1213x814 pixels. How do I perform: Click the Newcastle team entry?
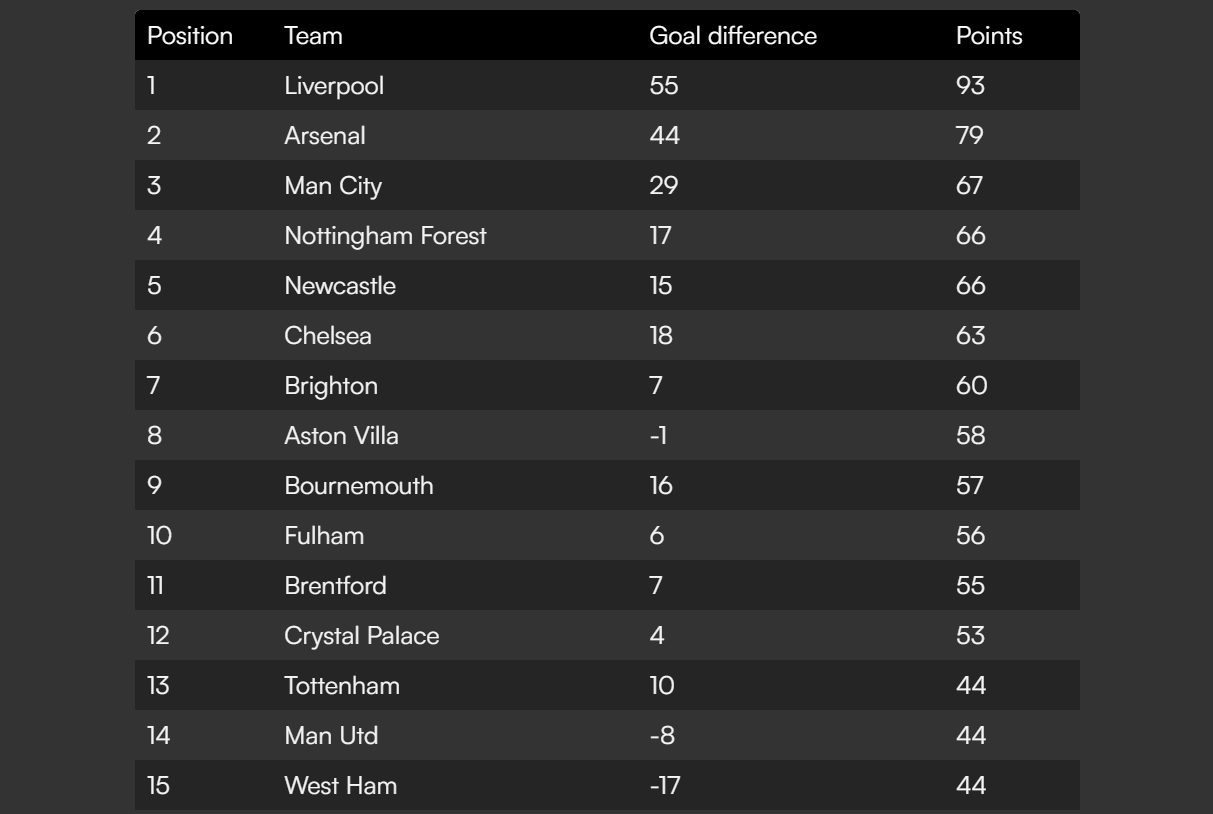point(340,286)
